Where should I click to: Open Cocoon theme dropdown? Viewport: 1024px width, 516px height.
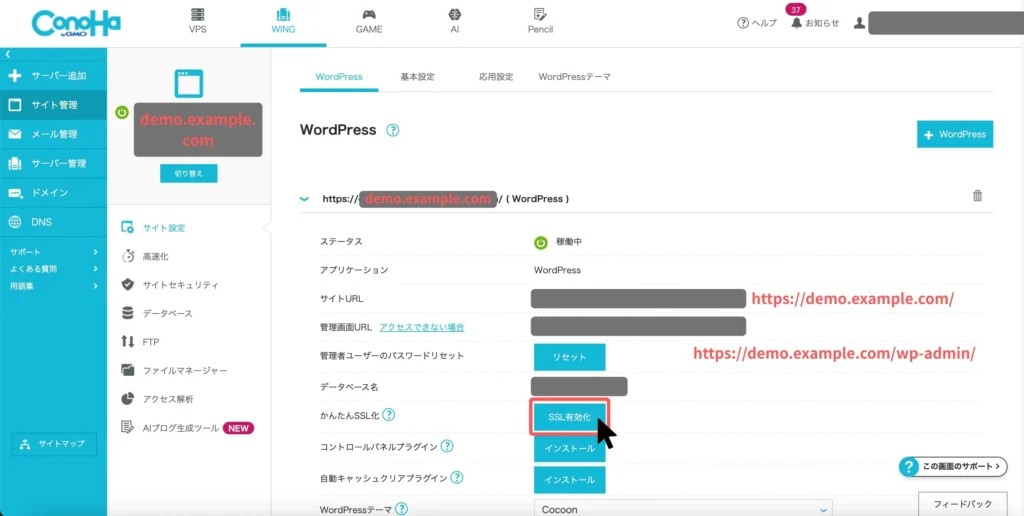[x=683, y=509]
